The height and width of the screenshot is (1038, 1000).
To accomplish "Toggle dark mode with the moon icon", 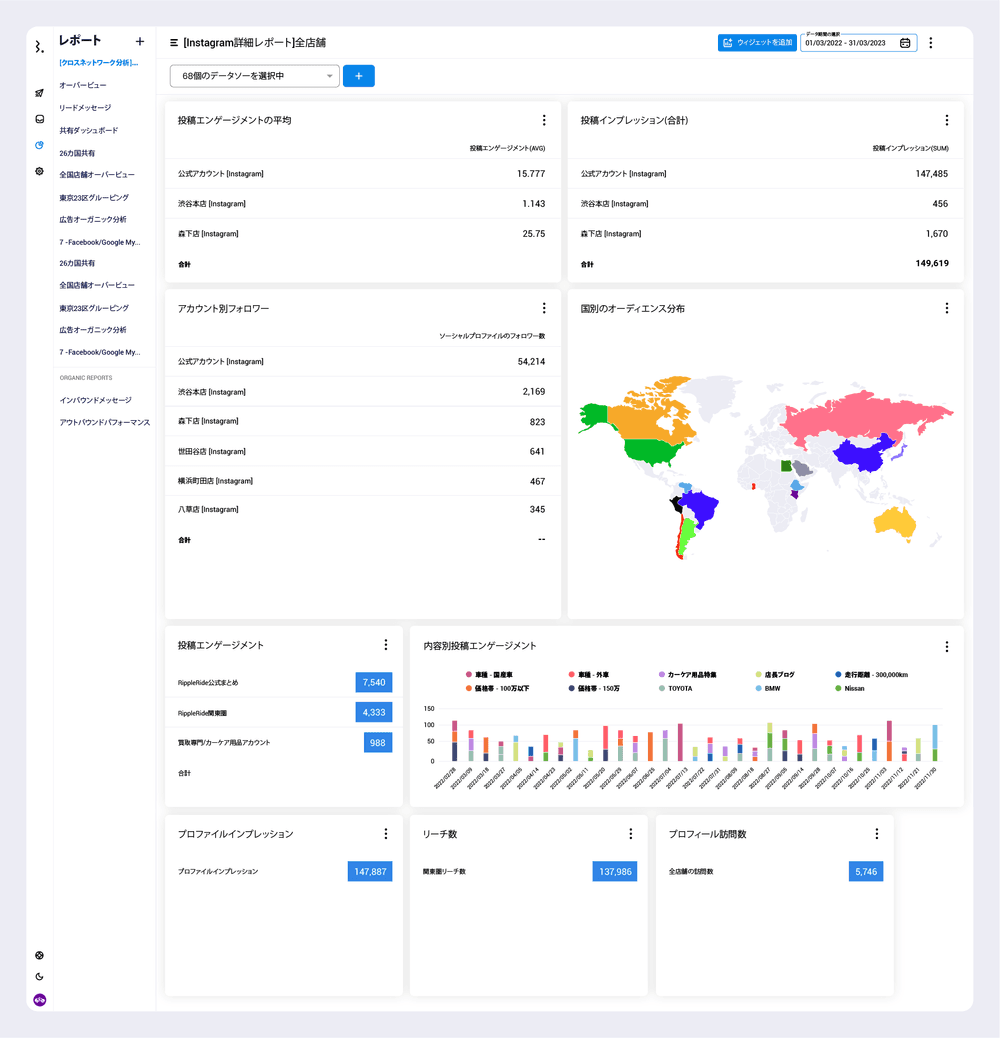I will click(x=39, y=977).
